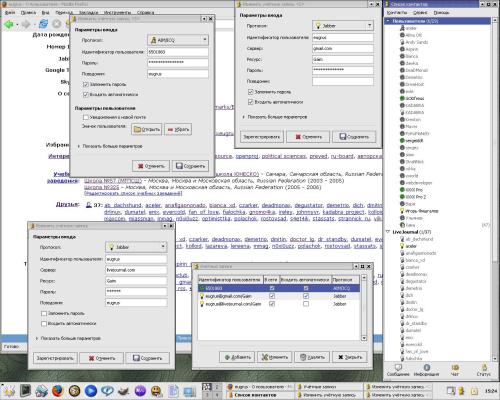Screen dimensions: 500x400
Task: Enable auto-login checkbox for the livejournal.com account row
Action: click(x=306, y=304)
